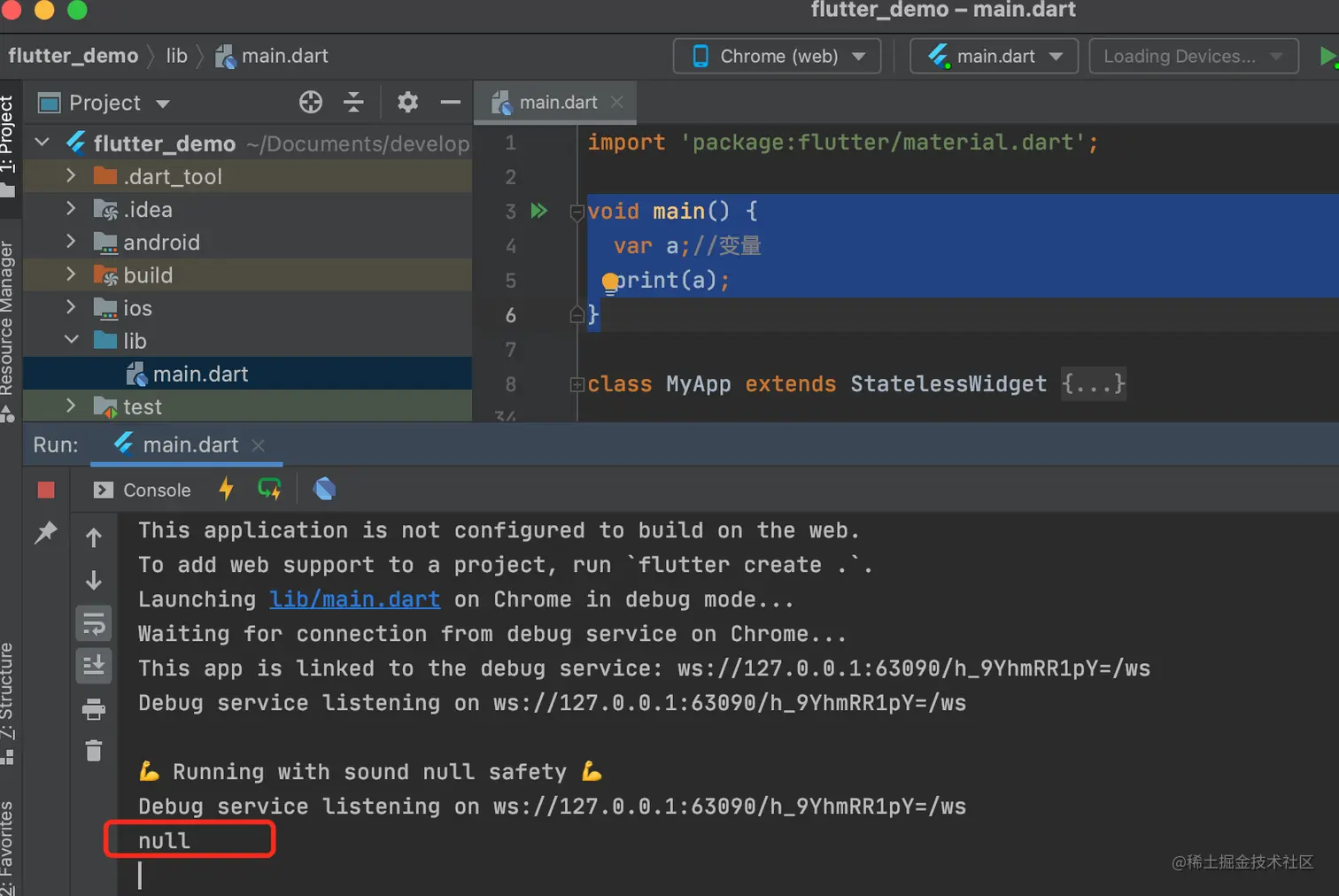The image size is (1339, 896).
Task: Expand the .idea folder
Action: (x=71, y=209)
